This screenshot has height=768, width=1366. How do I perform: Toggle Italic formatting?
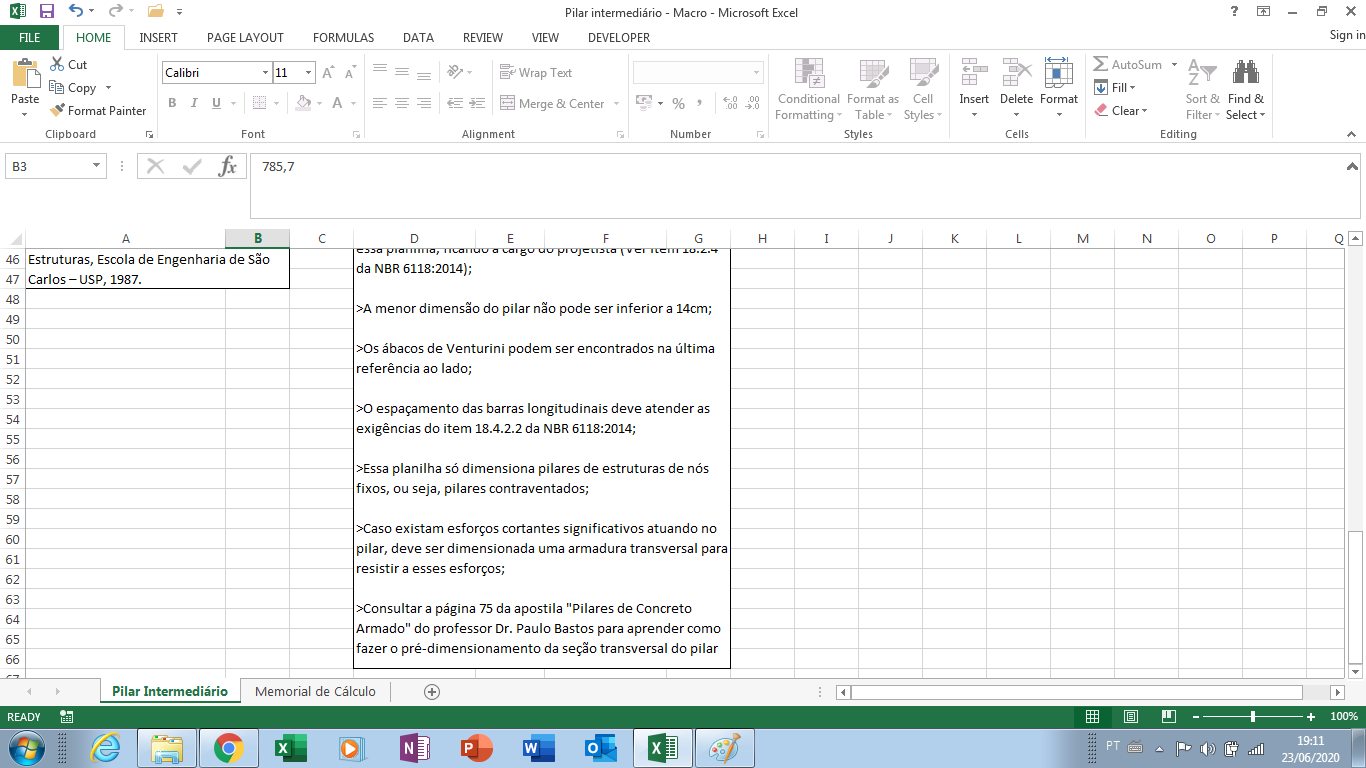coord(194,103)
